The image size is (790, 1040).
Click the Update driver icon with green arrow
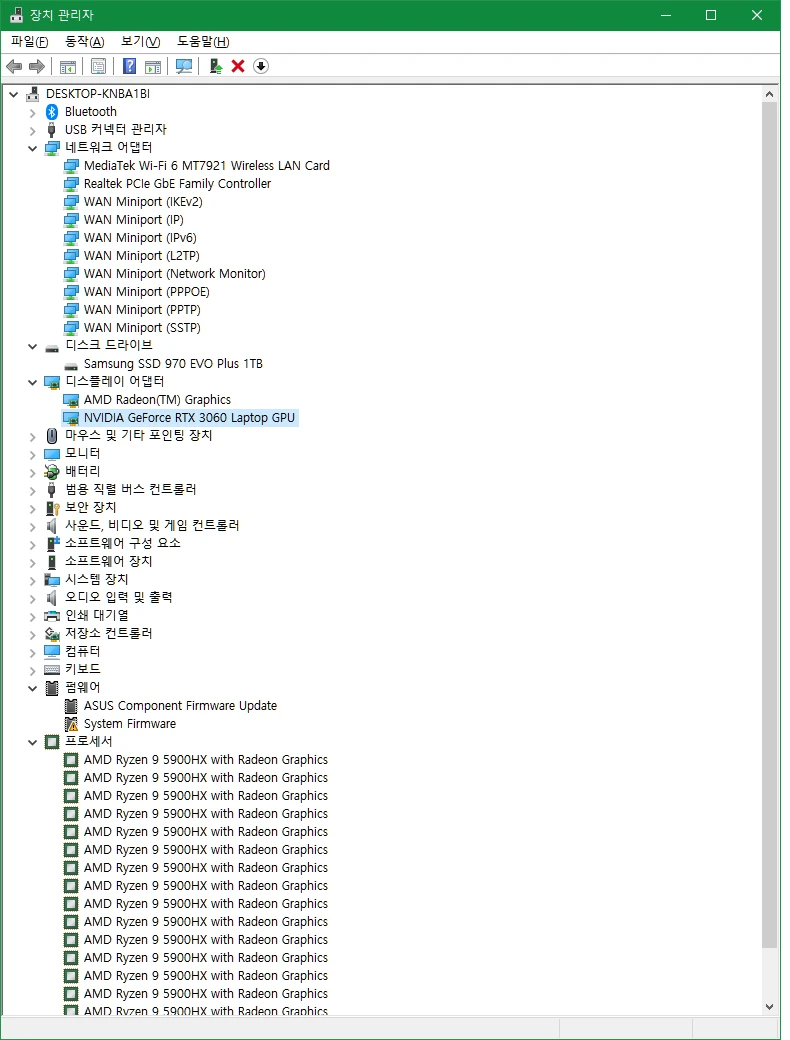point(216,66)
